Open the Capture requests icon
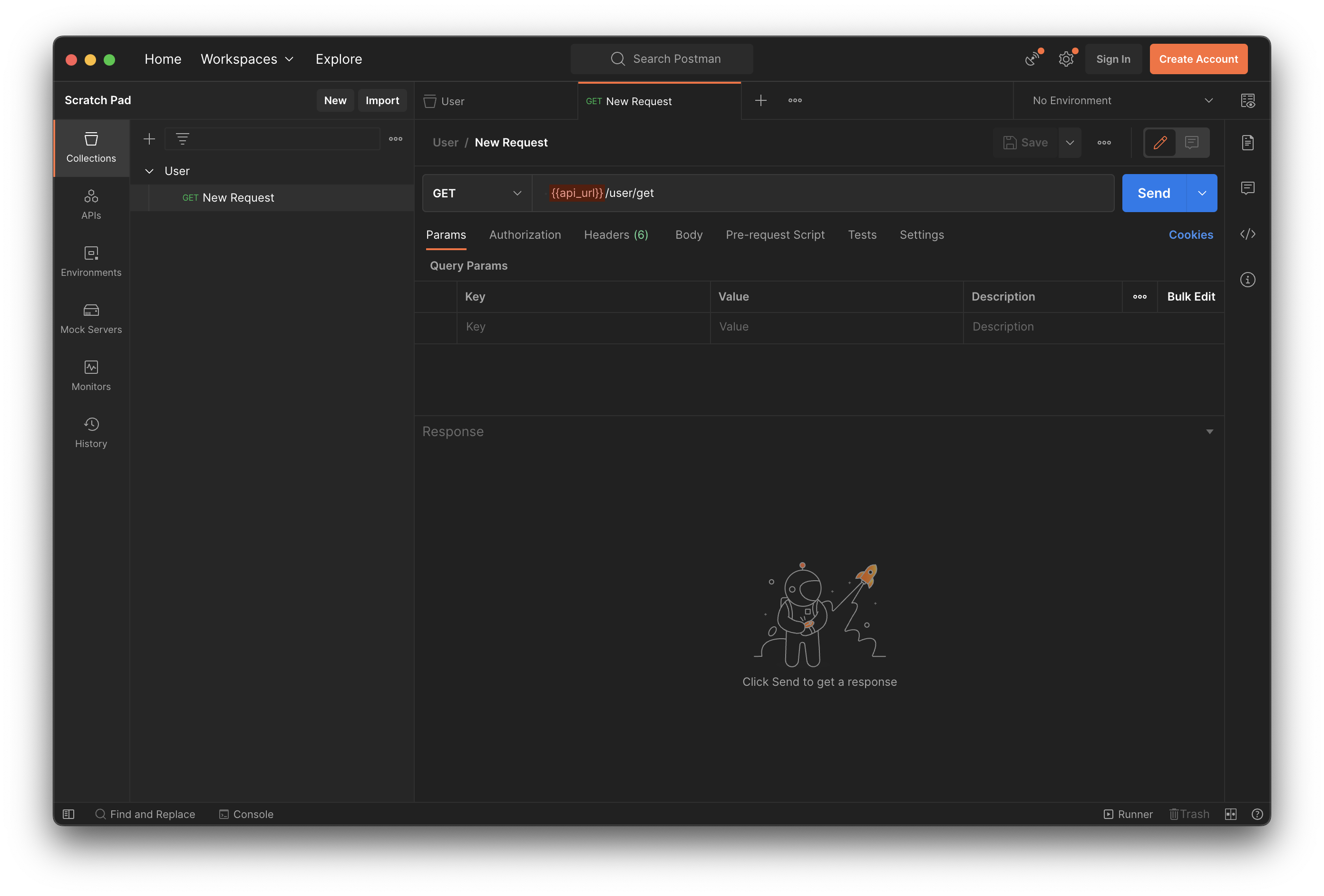 [x=1032, y=58]
